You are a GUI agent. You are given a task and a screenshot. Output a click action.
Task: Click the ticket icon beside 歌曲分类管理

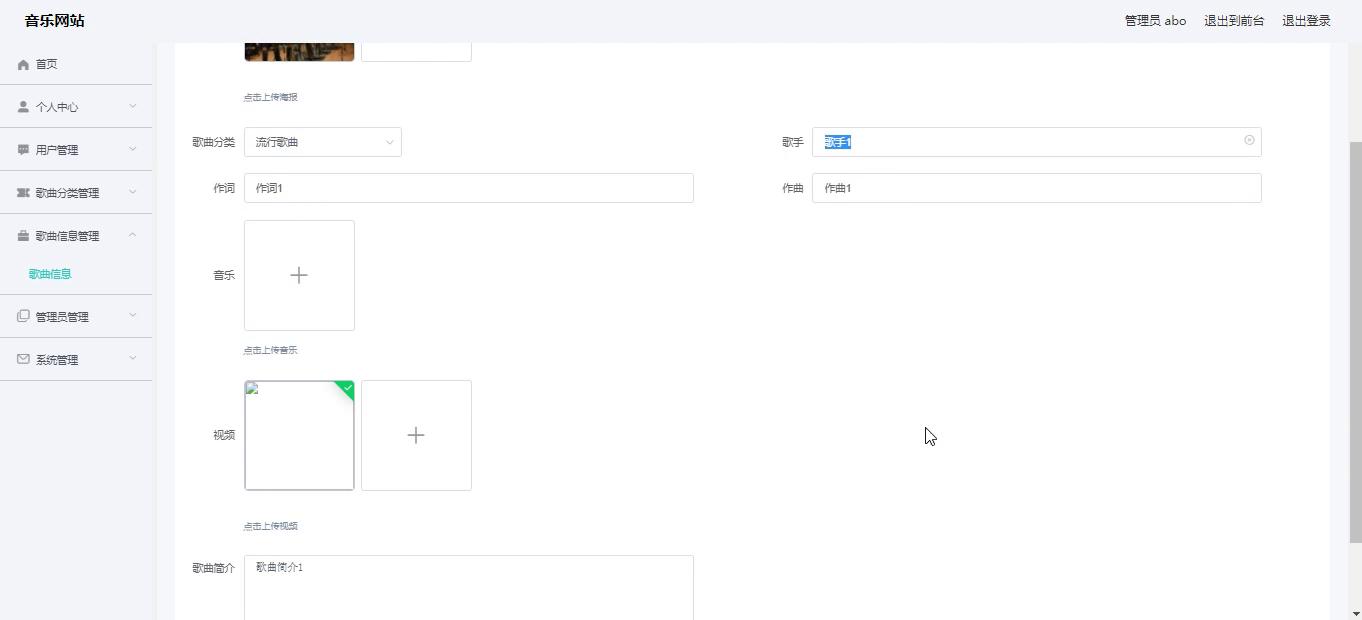click(x=23, y=193)
